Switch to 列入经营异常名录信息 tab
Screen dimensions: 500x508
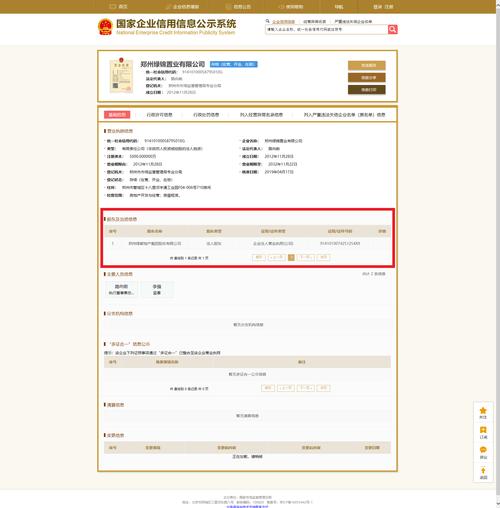click(261, 115)
